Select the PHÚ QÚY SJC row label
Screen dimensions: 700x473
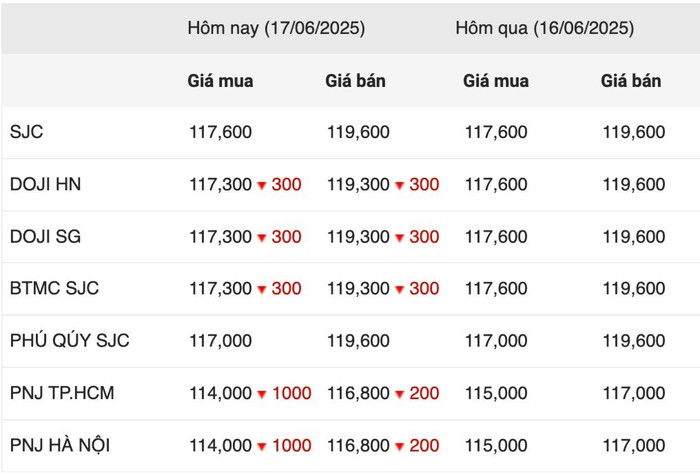tap(70, 340)
